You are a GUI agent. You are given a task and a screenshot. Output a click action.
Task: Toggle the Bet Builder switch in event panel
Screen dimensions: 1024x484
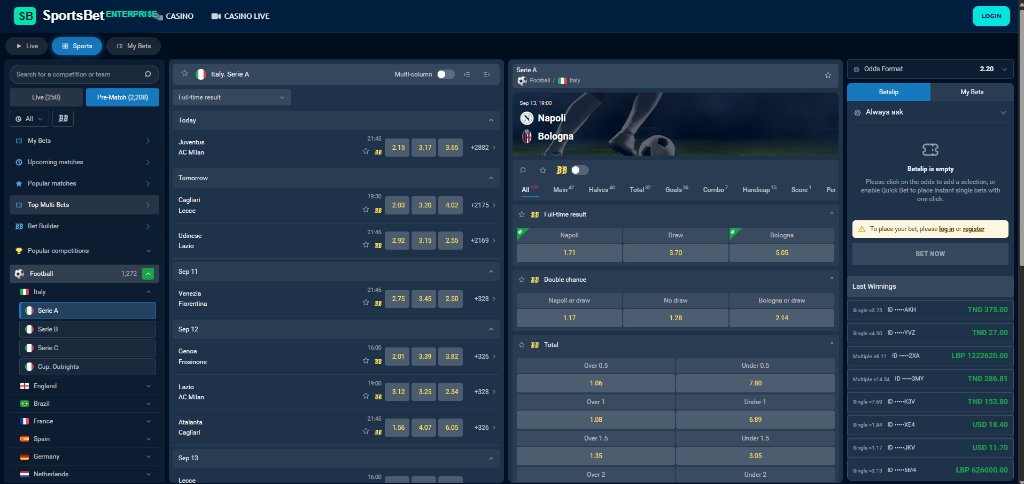tap(580, 170)
